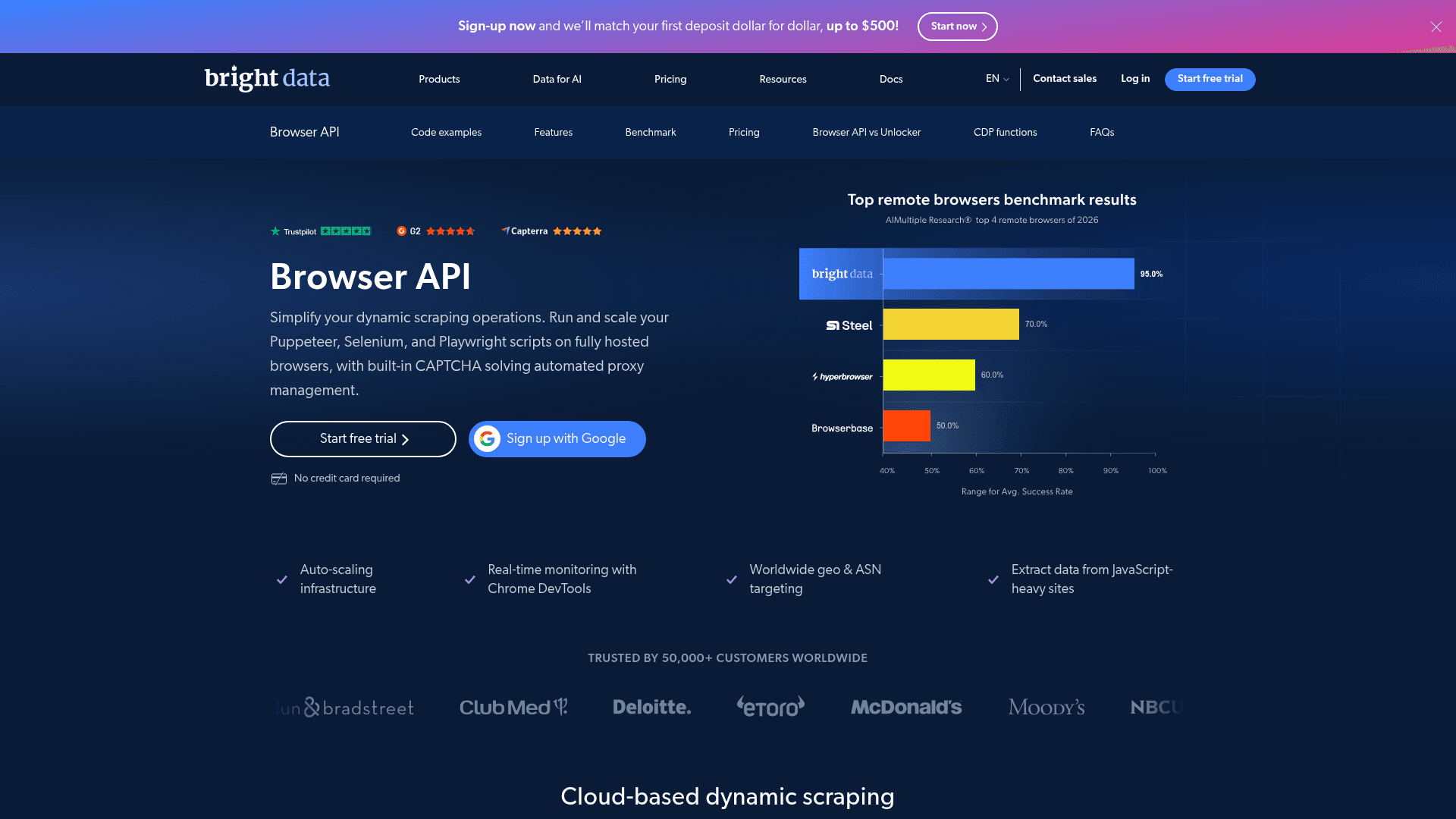Click the 'Auto-scaling infrastructure' feature text
Image resolution: width=1456 pixels, height=819 pixels.
coord(338,579)
